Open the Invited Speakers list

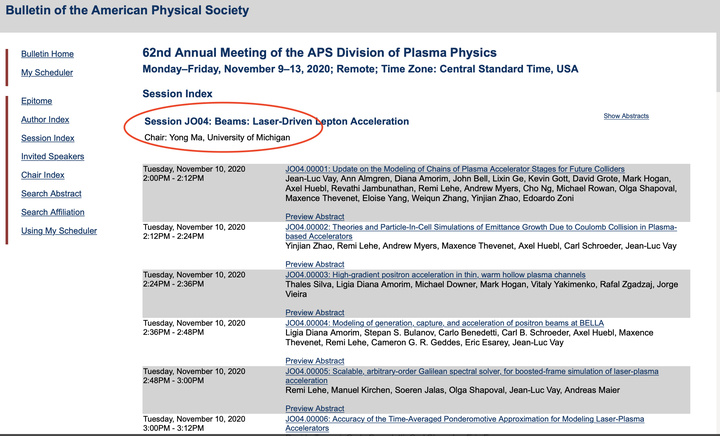click(52, 156)
